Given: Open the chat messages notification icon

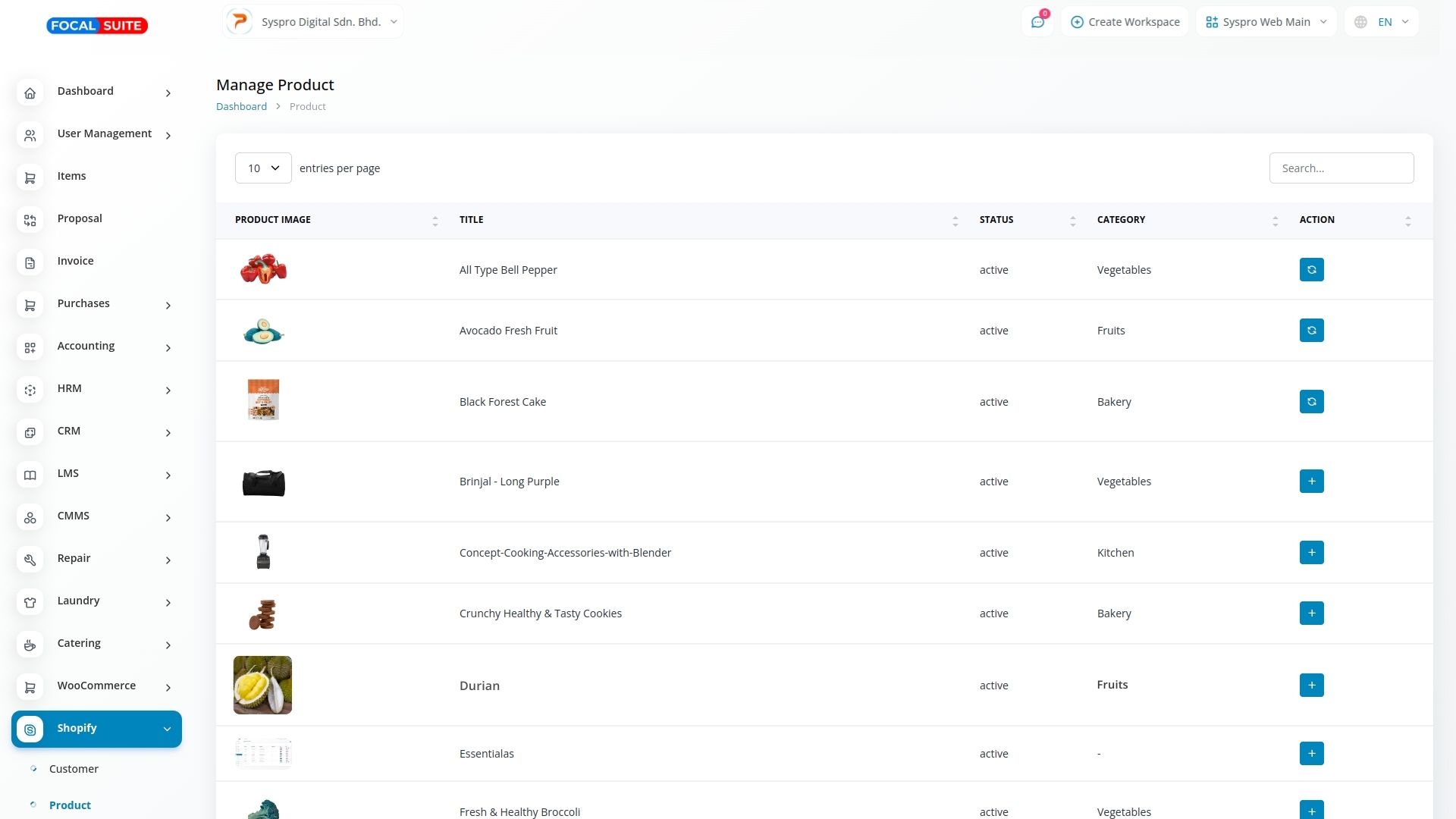Looking at the screenshot, I should point(1037,22).
